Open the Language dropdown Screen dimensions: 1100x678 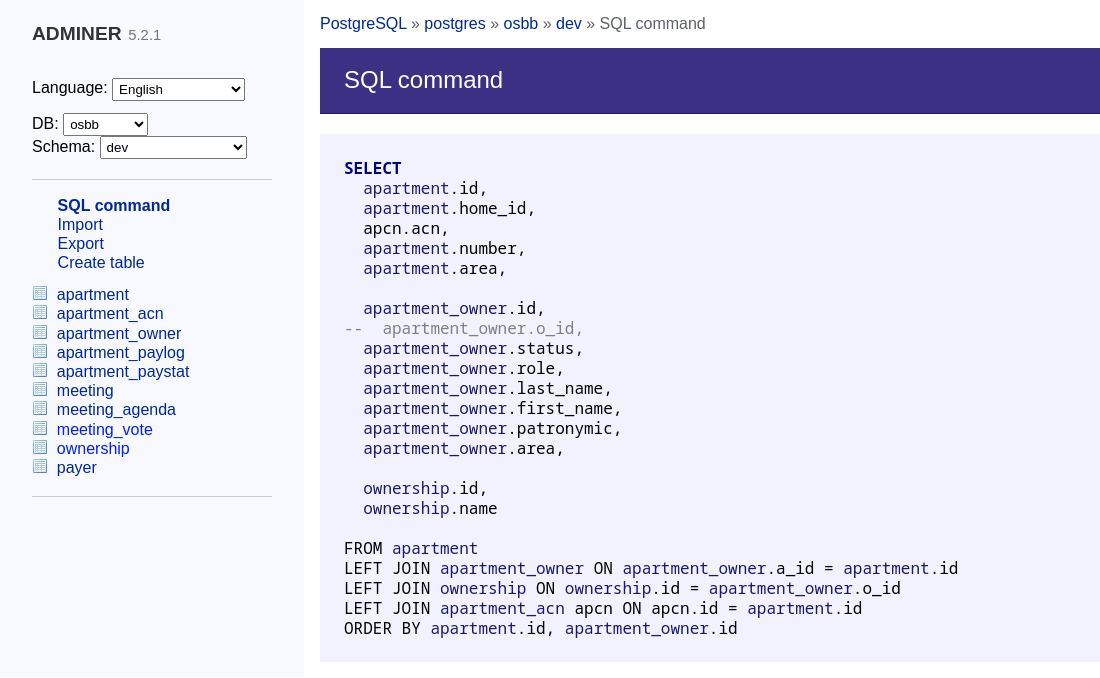[x=178, y=89]
